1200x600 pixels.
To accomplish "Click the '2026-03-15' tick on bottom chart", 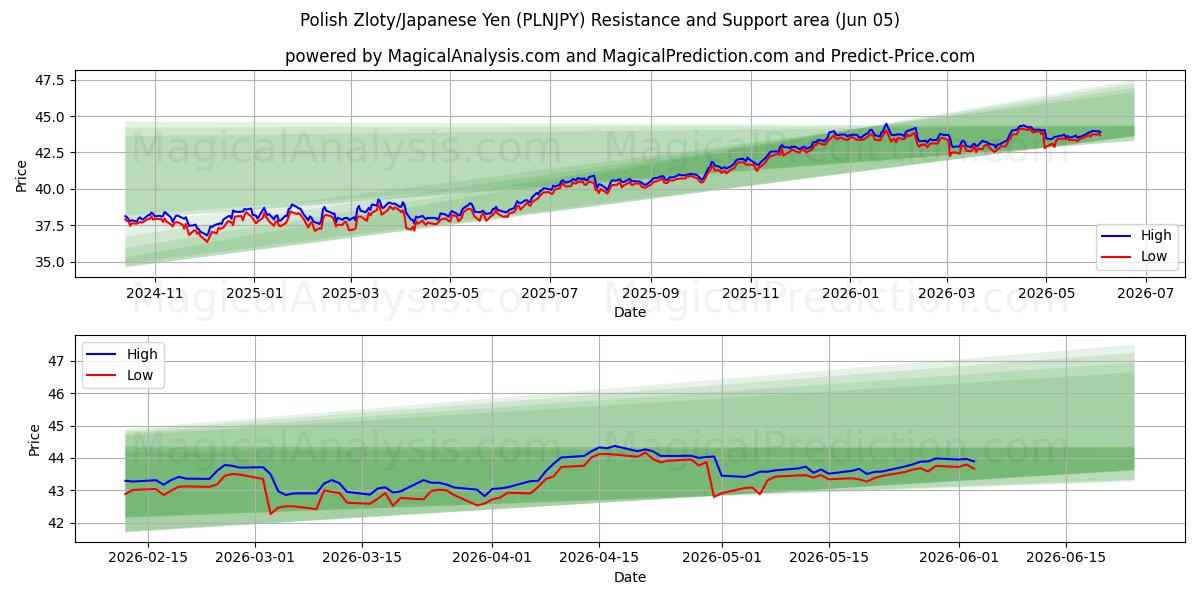I will click(x=362, y=557).
